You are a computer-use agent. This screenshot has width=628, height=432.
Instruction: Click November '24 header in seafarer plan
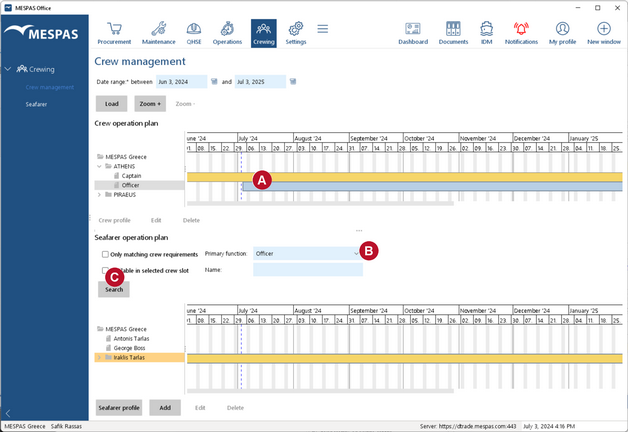click(485, 310)
